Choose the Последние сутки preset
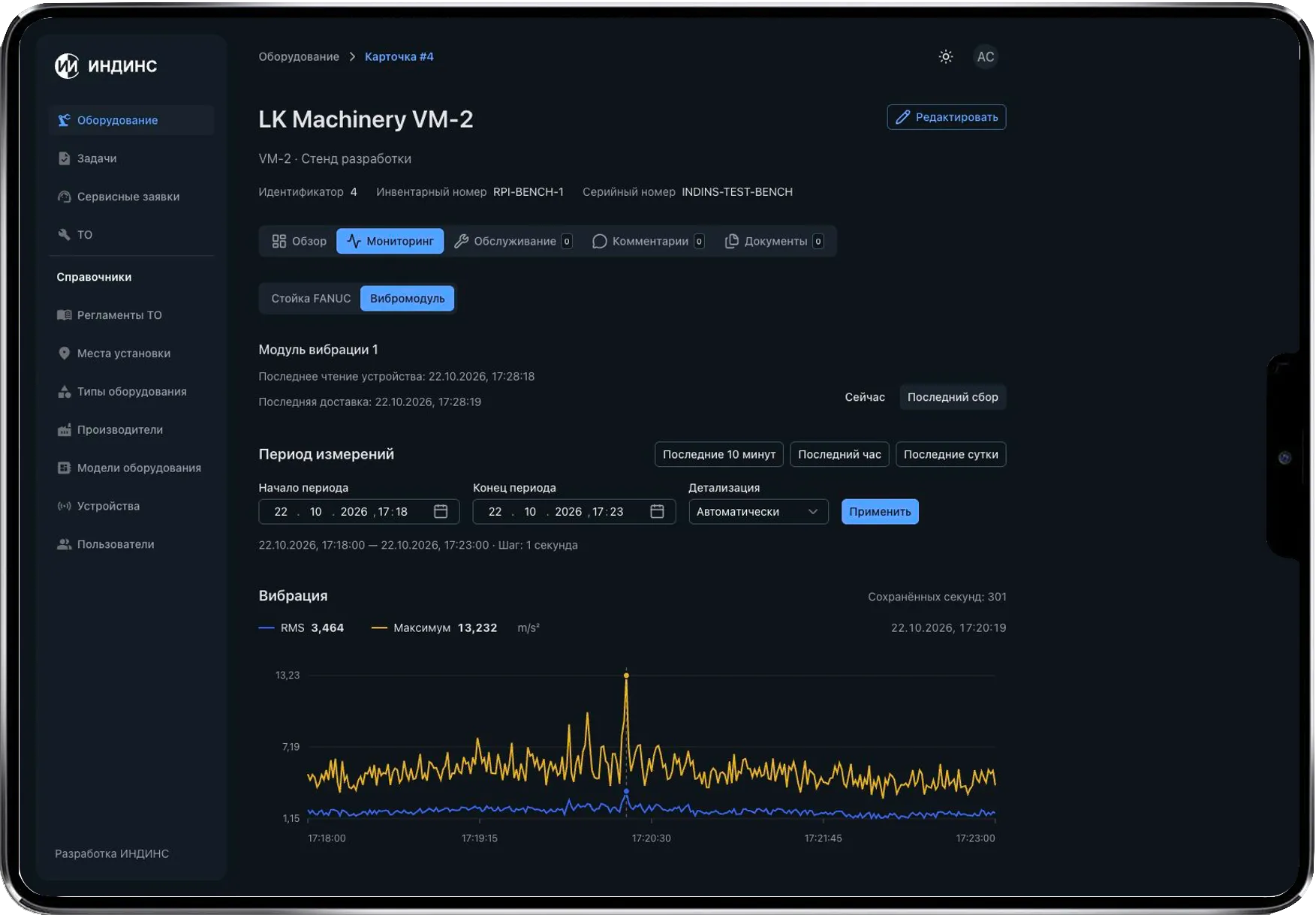The height and width of the screenshot is (915, 1316). tap(950, 455)
